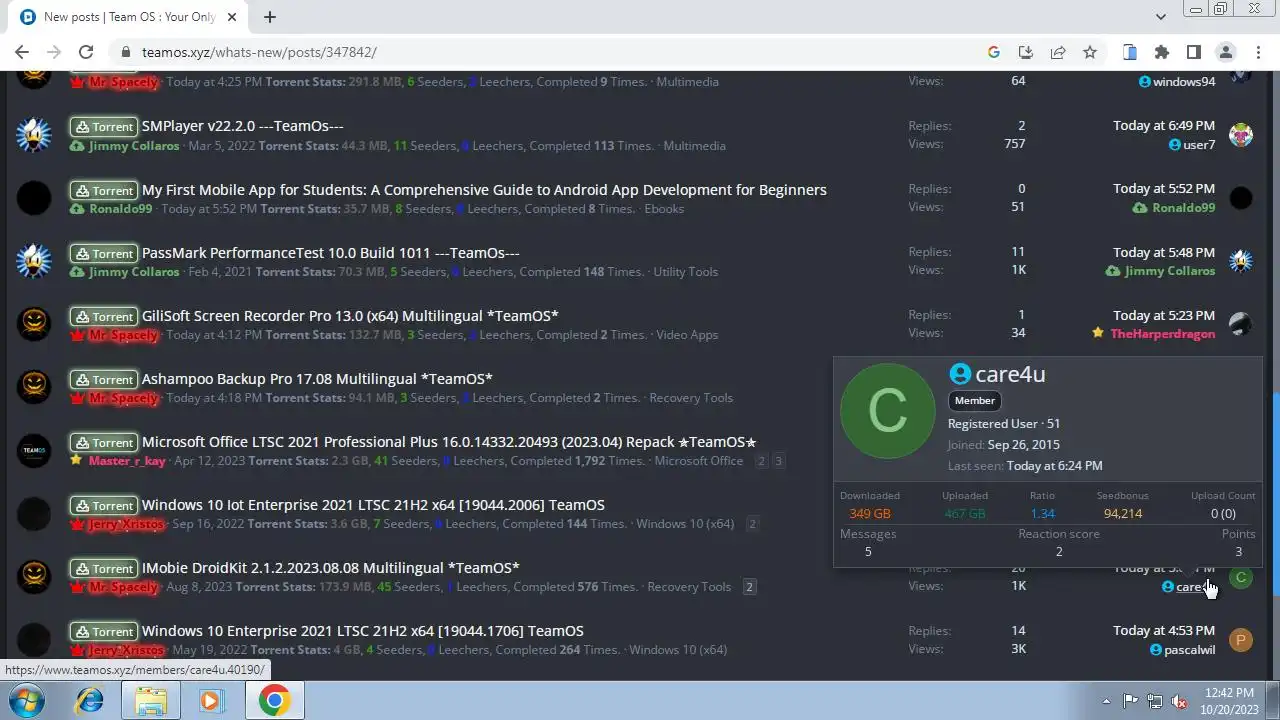Share this page via share icon
The image size is (1280, 720).
pos(1057,52)
